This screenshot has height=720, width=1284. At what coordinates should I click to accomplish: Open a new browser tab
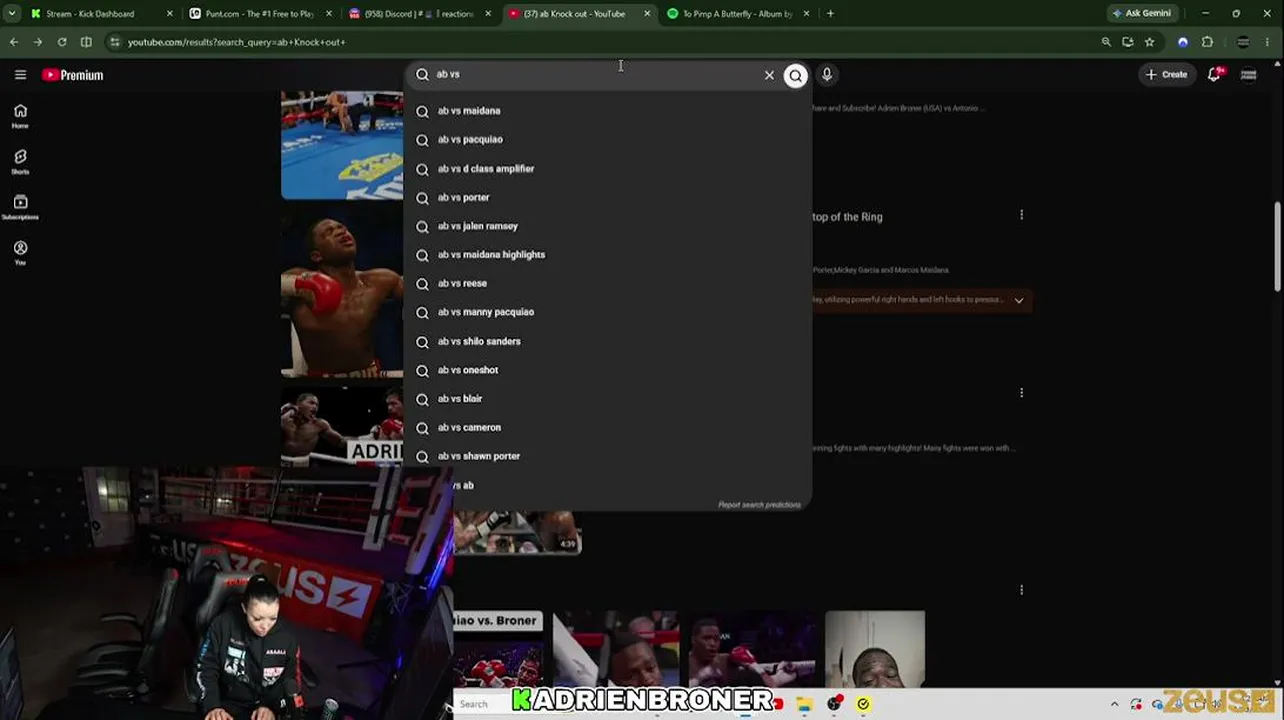(830, 14)
